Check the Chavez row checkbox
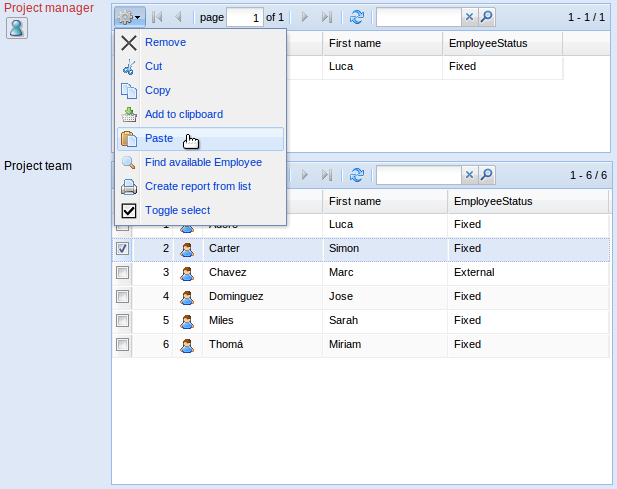The width and height of the screenshot is (617, 489). (x=122, y=273)
